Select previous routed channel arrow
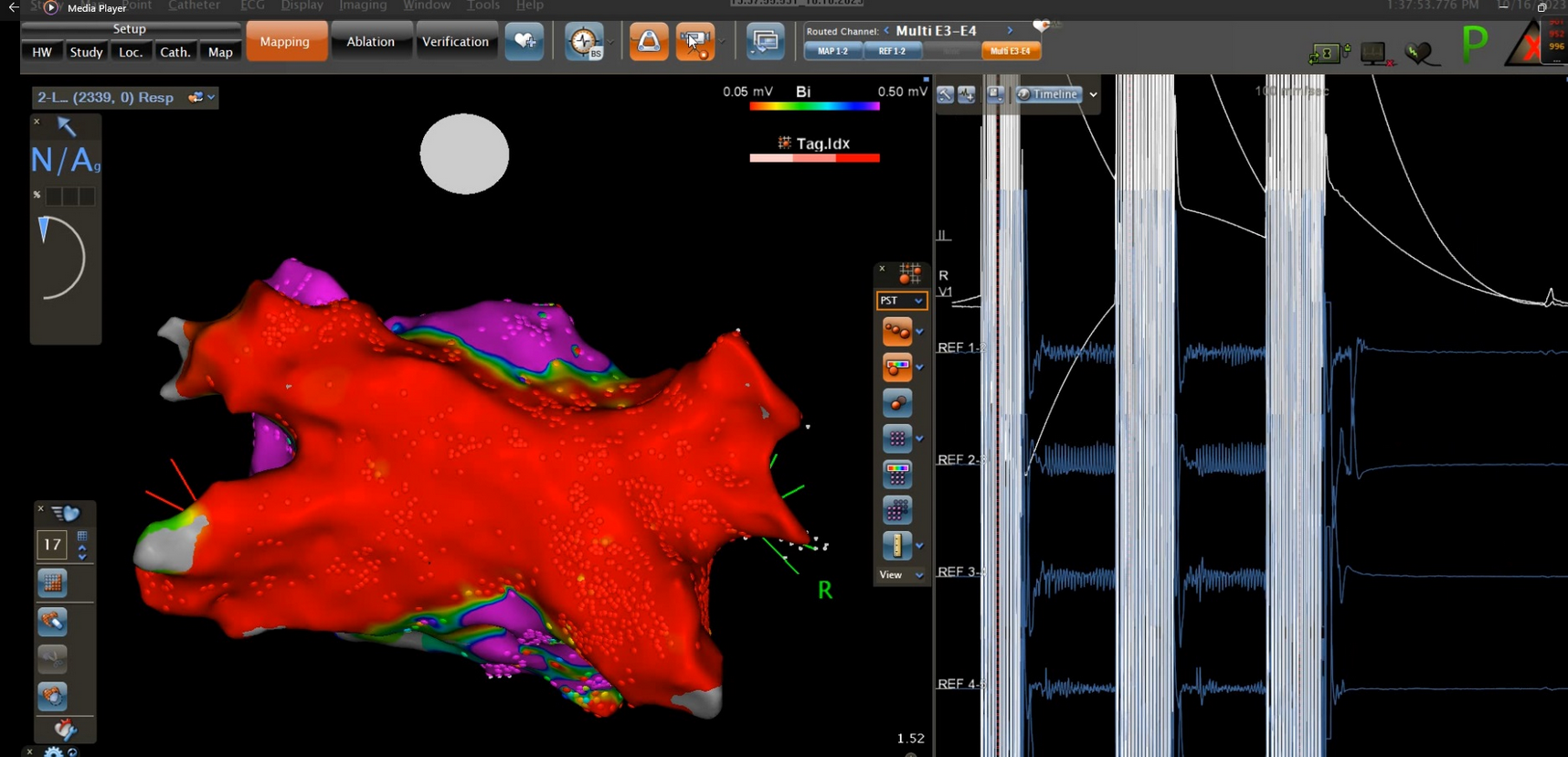 886,31
